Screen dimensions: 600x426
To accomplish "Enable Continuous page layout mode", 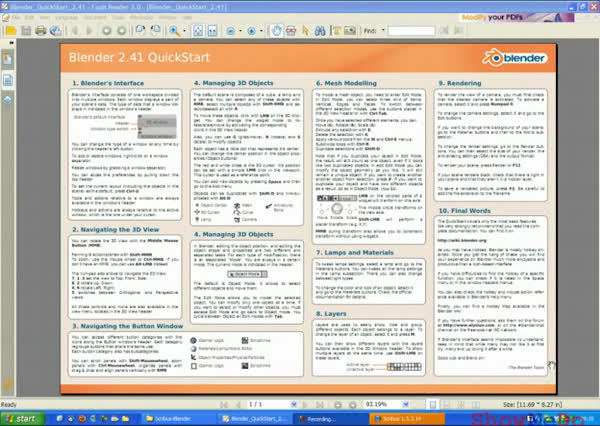I will pos(447,405).
